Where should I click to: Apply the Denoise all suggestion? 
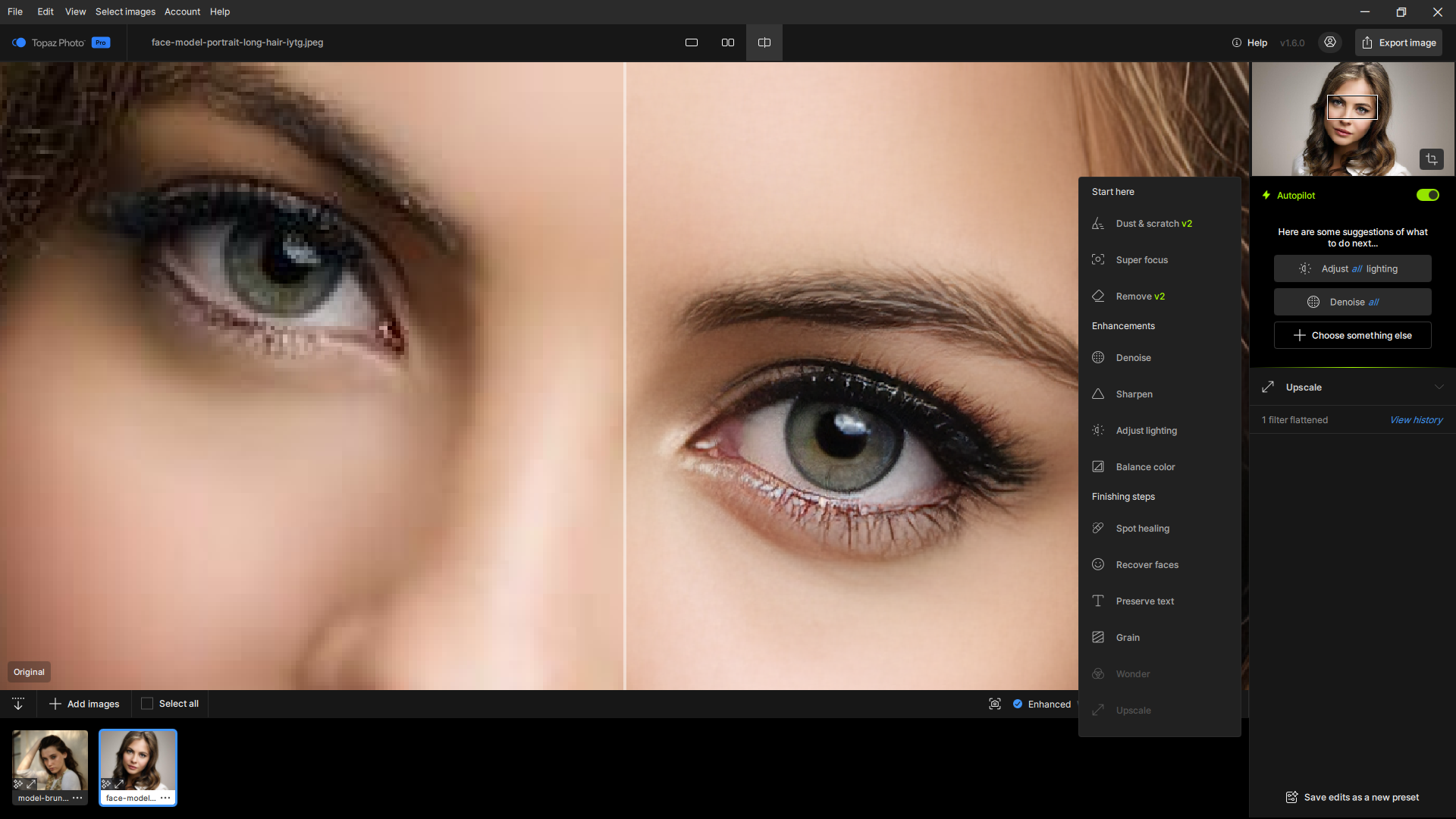[1353, 302]
